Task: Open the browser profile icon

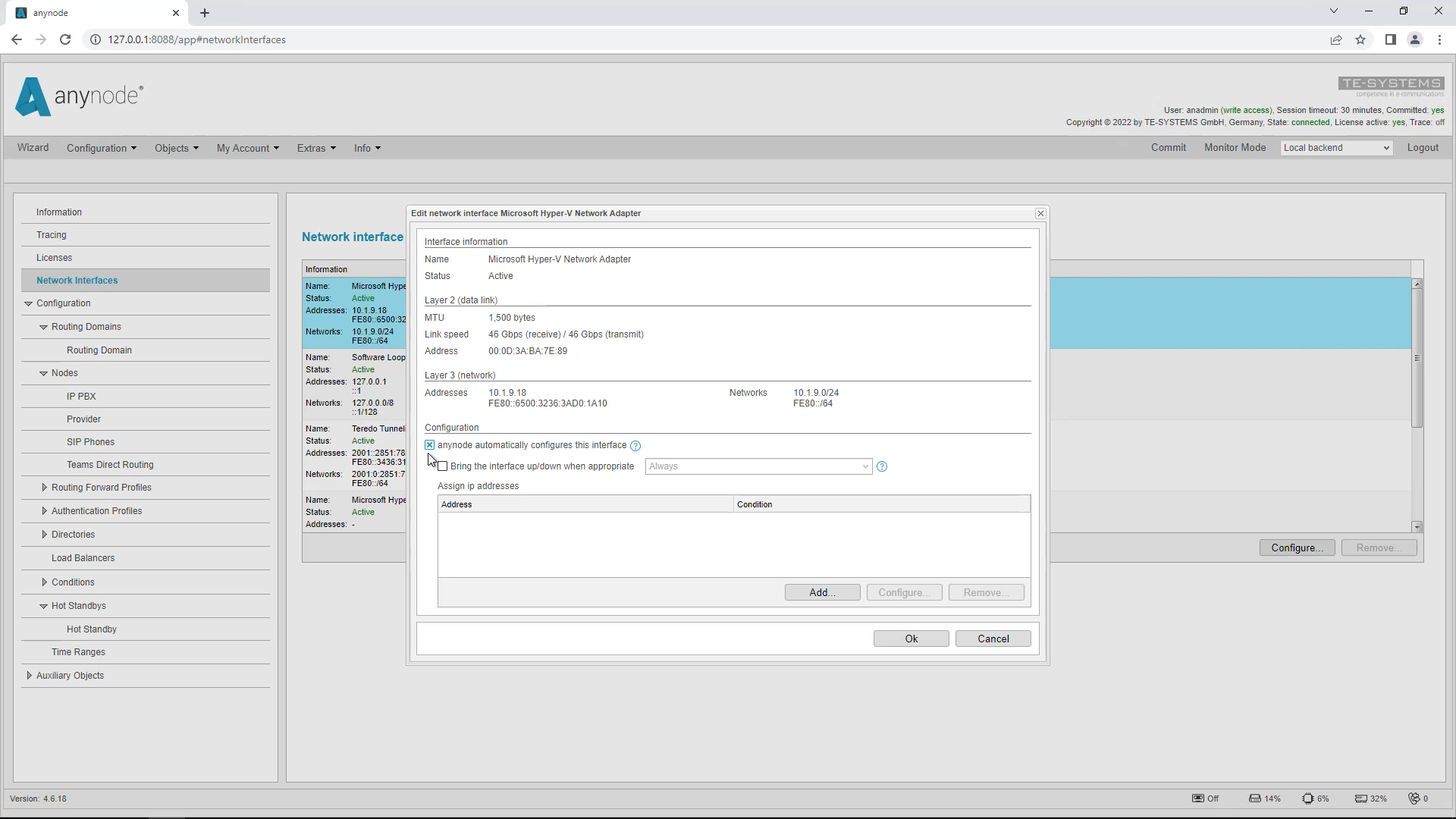Action: (x=1414, y=39)
